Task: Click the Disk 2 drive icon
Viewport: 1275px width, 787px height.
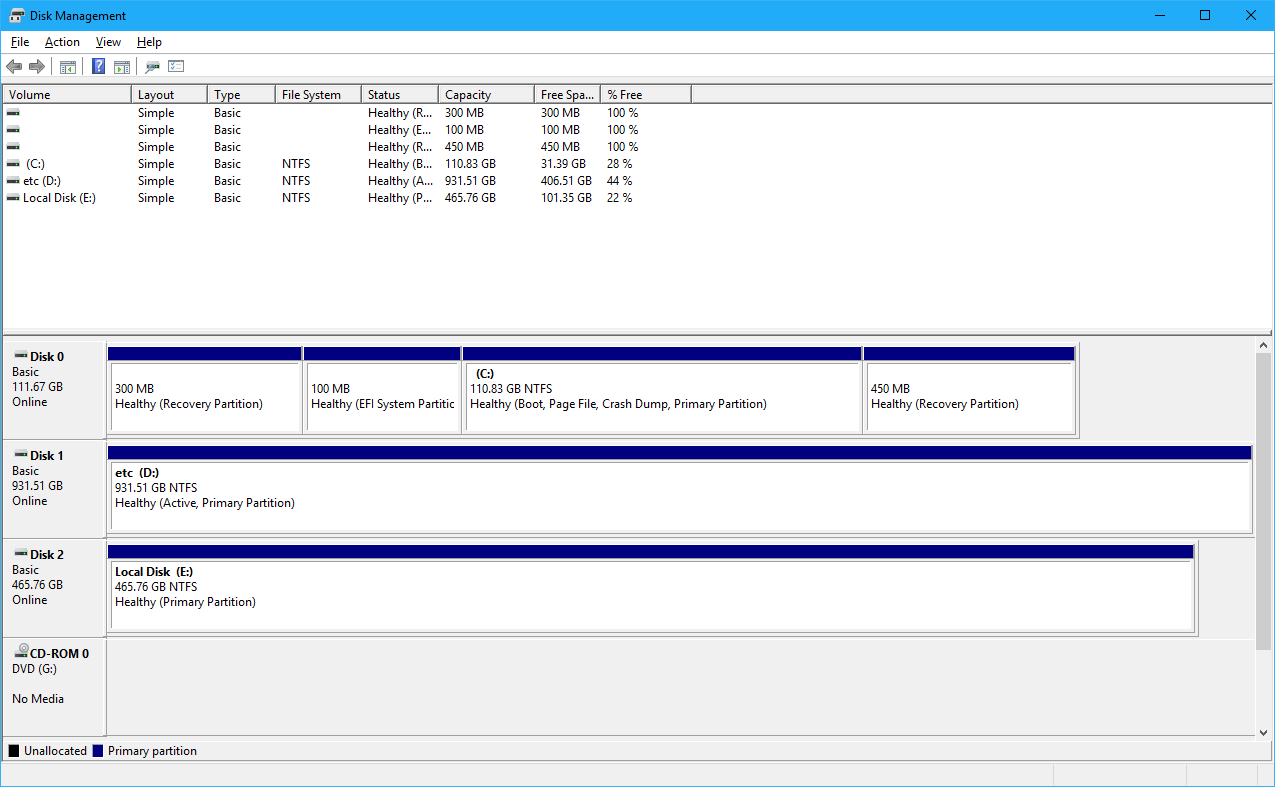Action: click(20, 554)
